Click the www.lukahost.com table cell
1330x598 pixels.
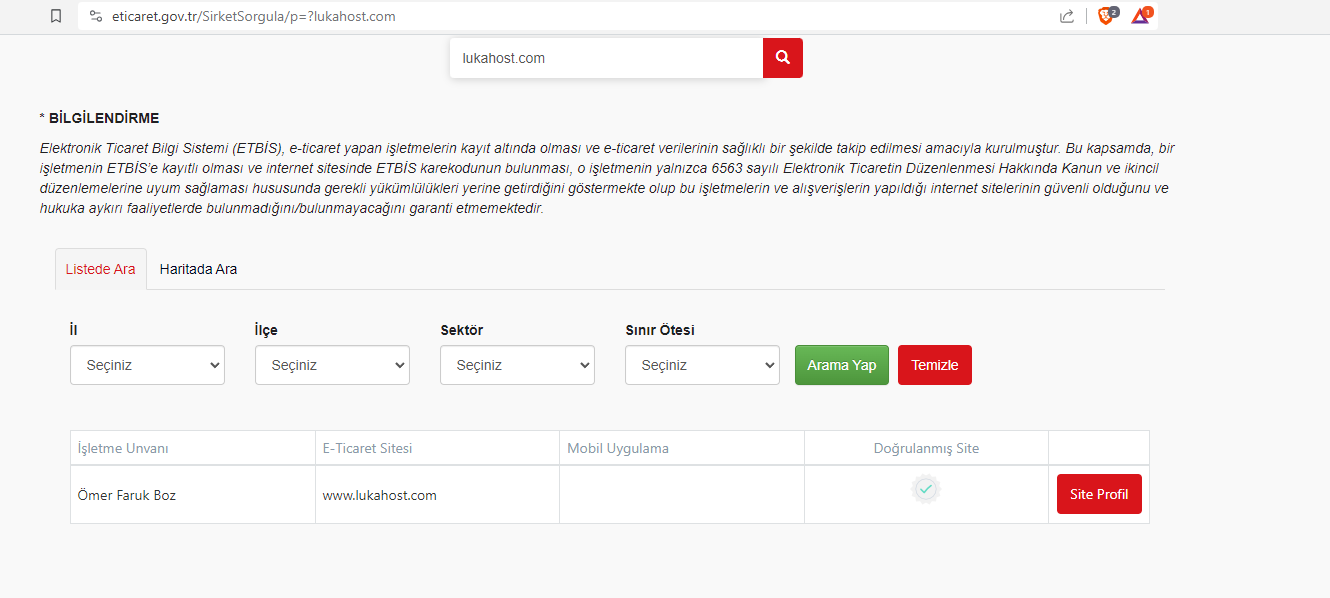pos(437,494)
